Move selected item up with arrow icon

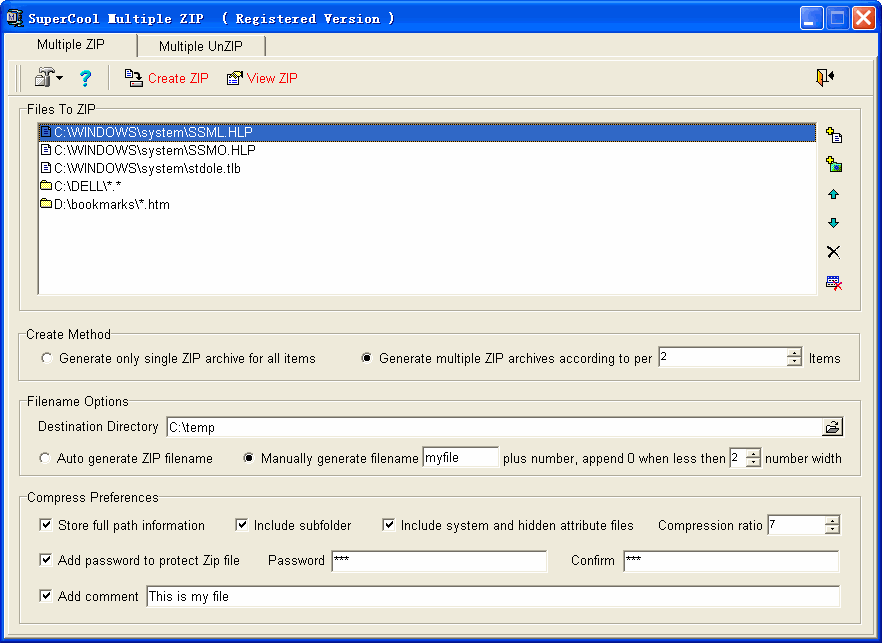pyautogui.click(x=834, y=194)
